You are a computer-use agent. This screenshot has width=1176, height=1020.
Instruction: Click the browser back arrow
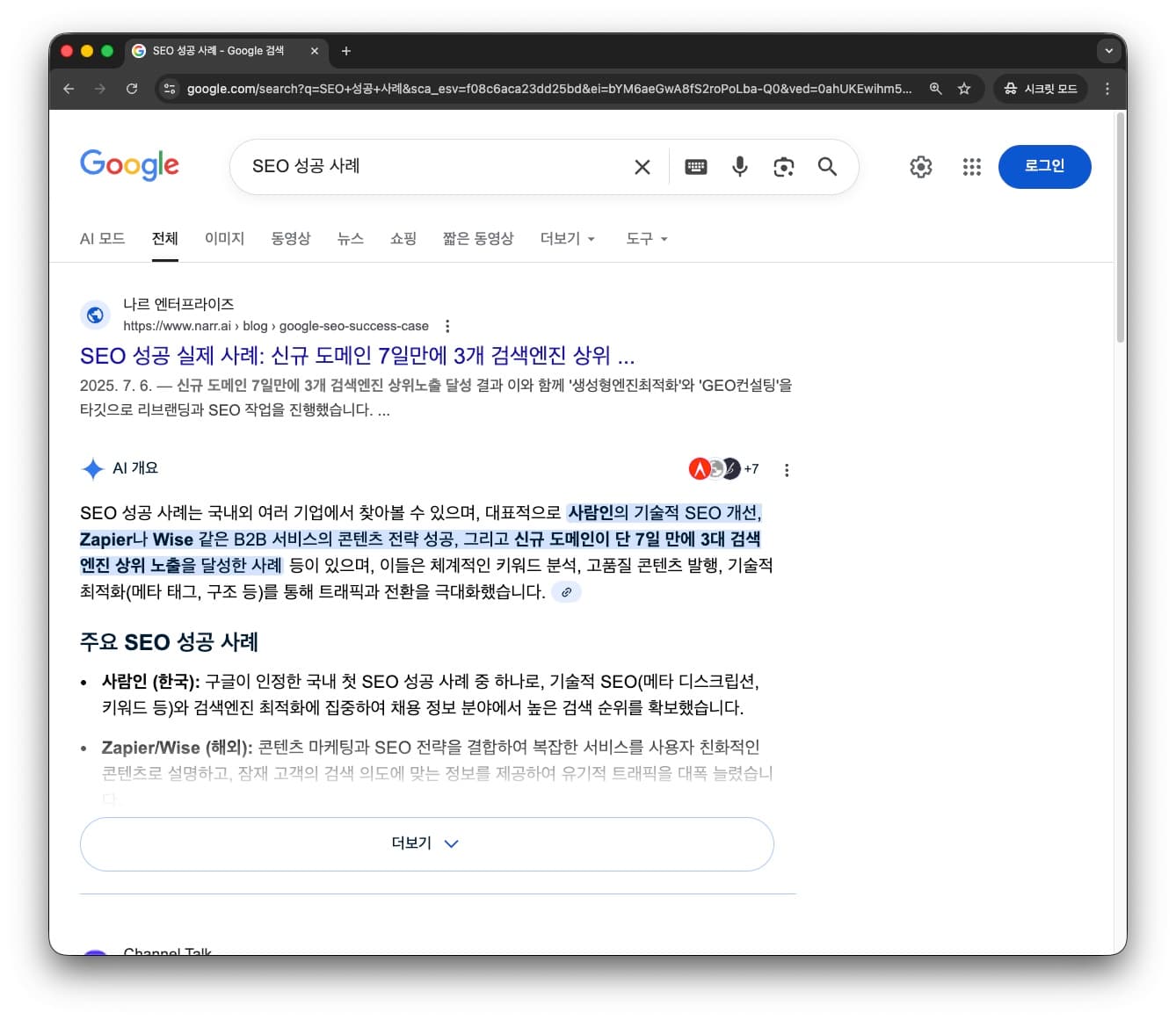[69, 89]
